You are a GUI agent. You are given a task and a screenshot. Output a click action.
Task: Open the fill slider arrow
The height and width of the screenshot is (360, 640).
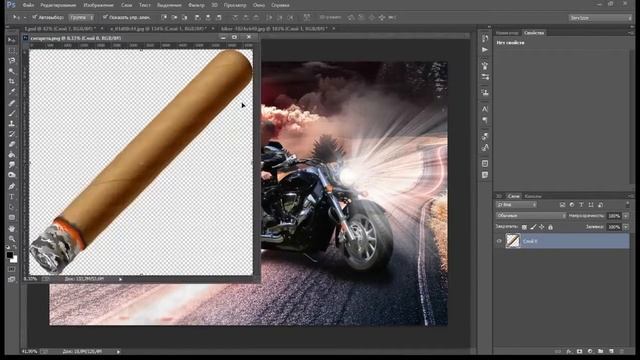[x=626, y=227]
